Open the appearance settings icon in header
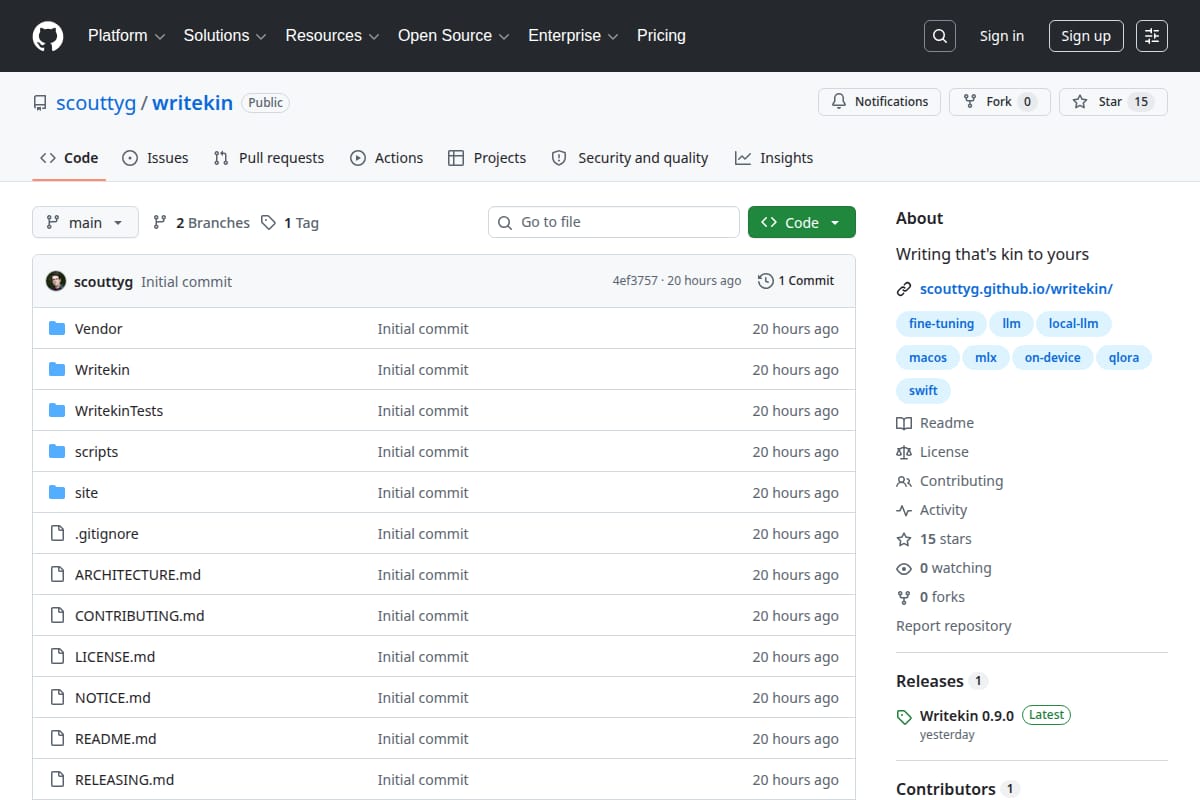The width and height of the screenshot is (1200, 800). click(x=1152, y=36)
